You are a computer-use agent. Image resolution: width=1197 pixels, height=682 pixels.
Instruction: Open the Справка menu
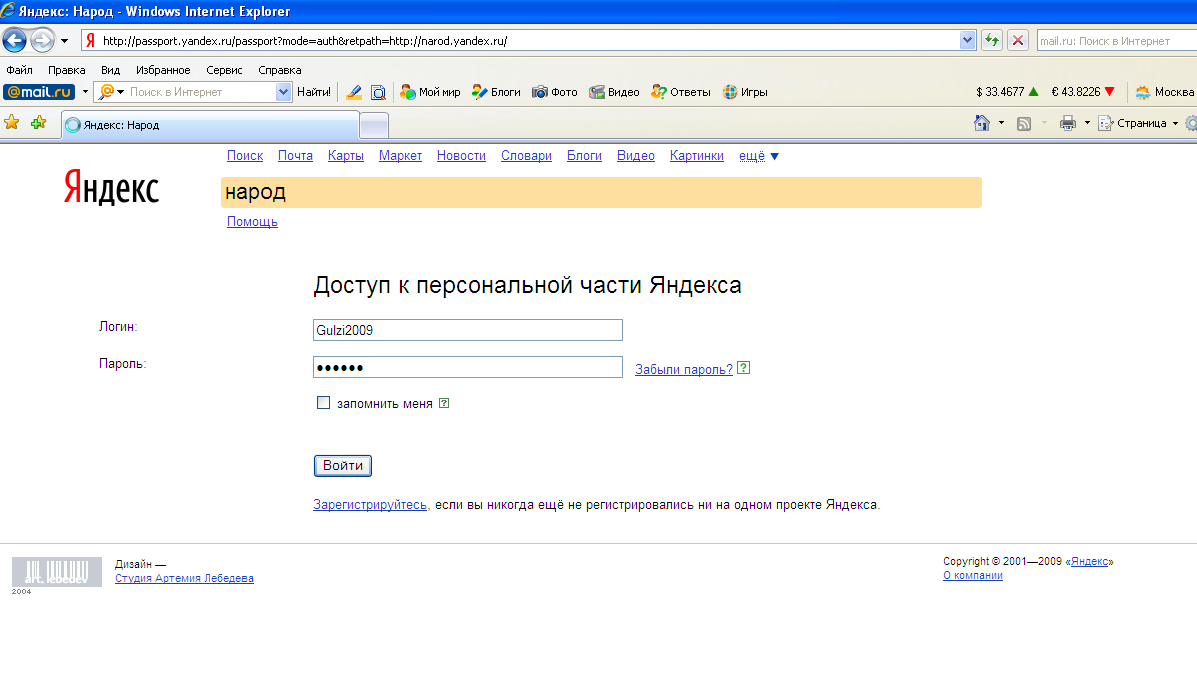[x=279, y=69]
